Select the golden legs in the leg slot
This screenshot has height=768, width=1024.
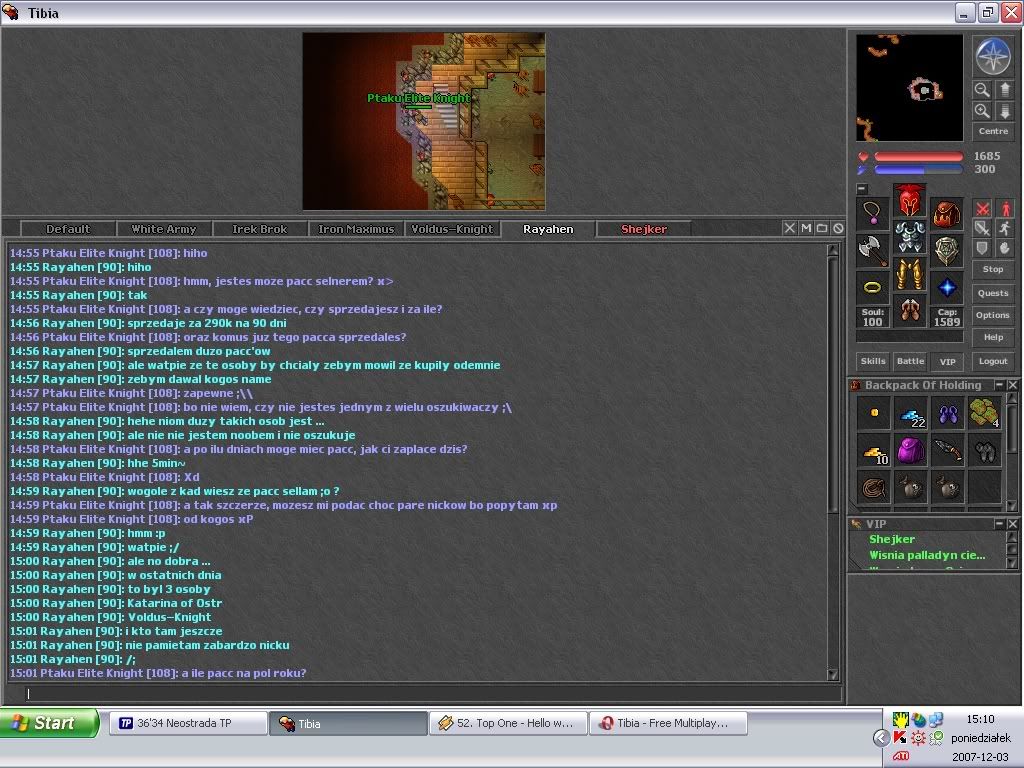(x=910, y=275)
